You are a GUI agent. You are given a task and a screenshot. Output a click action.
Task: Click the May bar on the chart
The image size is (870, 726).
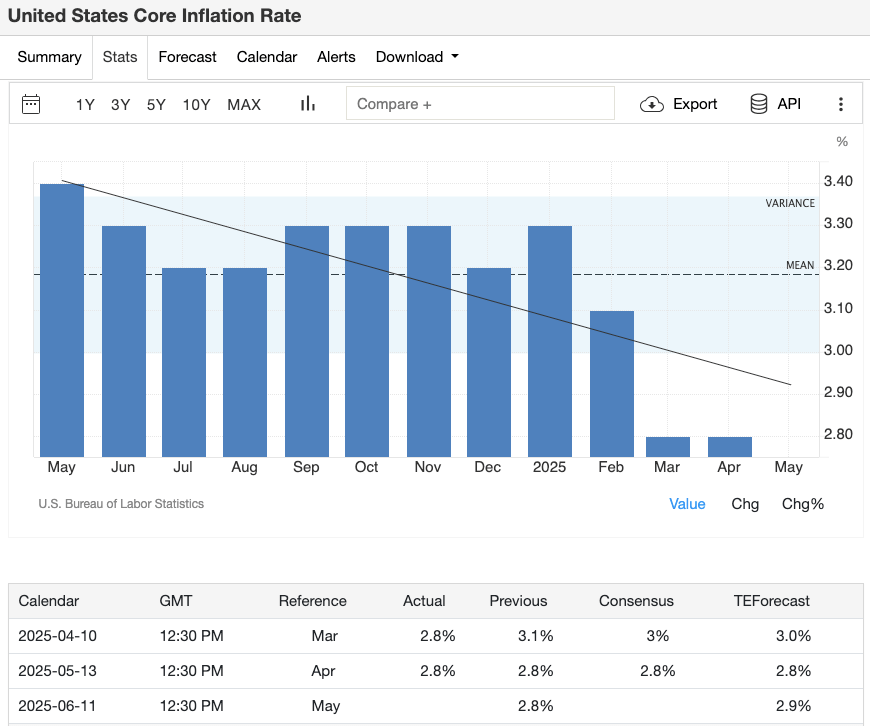tap(61, 320)
